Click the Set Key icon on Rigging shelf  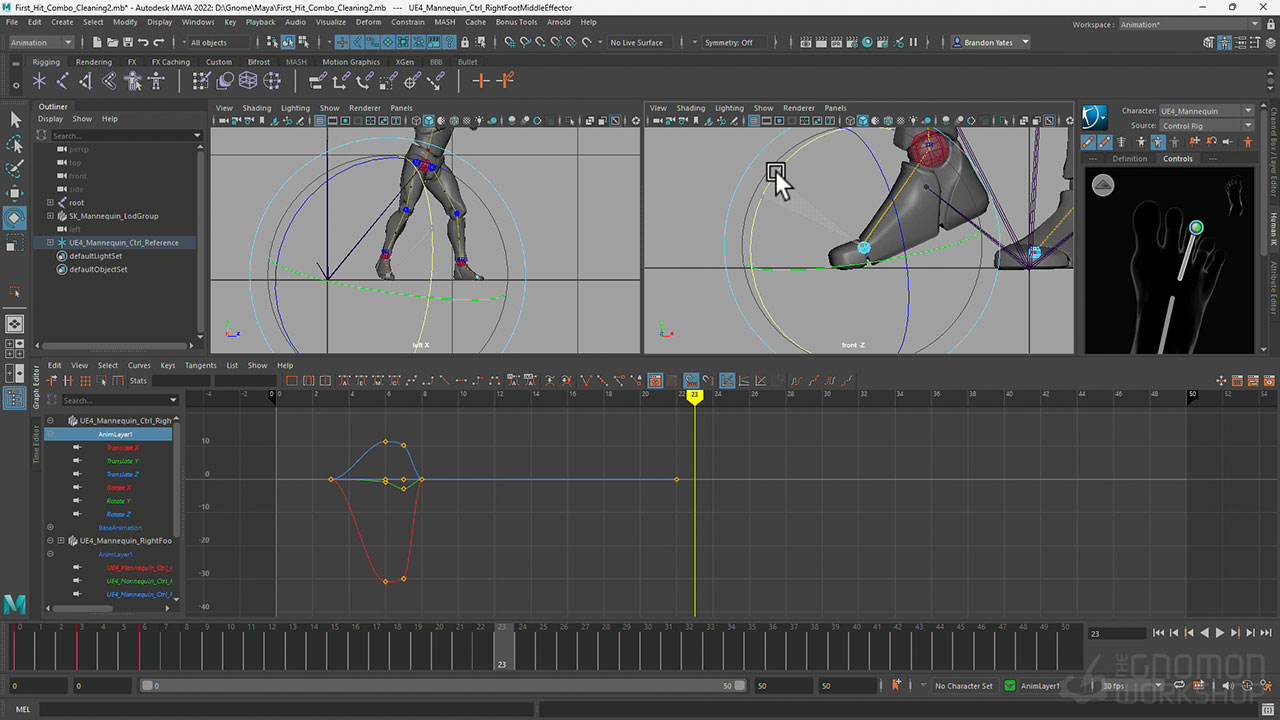pos(481,81)
